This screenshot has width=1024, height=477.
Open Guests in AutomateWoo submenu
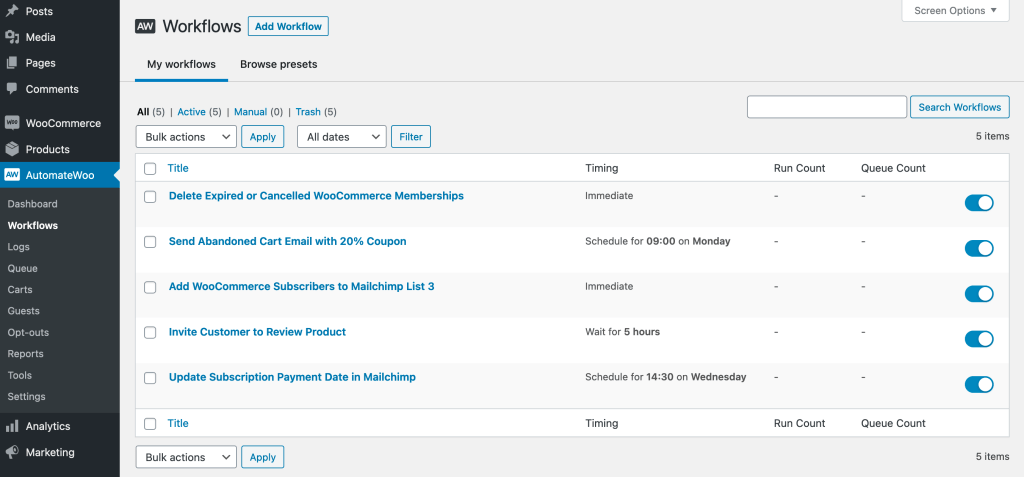click(x=24, y=311)
